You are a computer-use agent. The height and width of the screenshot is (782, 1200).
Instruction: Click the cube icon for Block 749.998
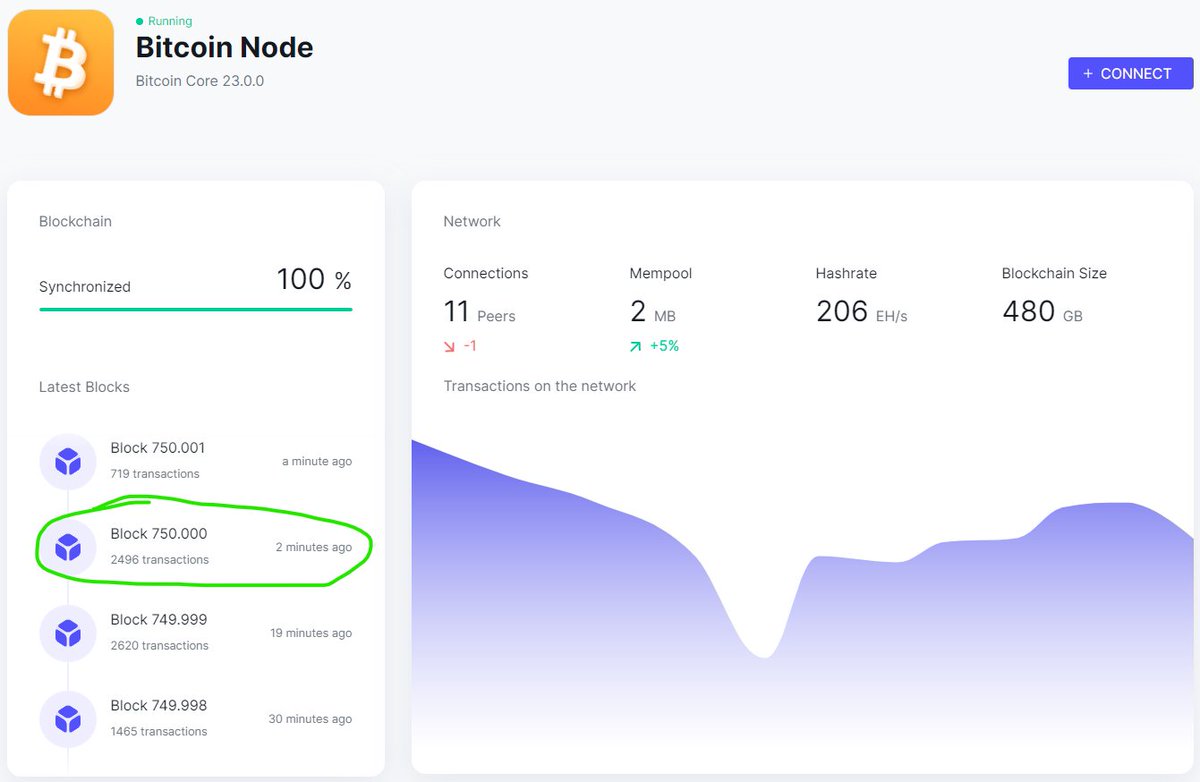coord(68,719)
